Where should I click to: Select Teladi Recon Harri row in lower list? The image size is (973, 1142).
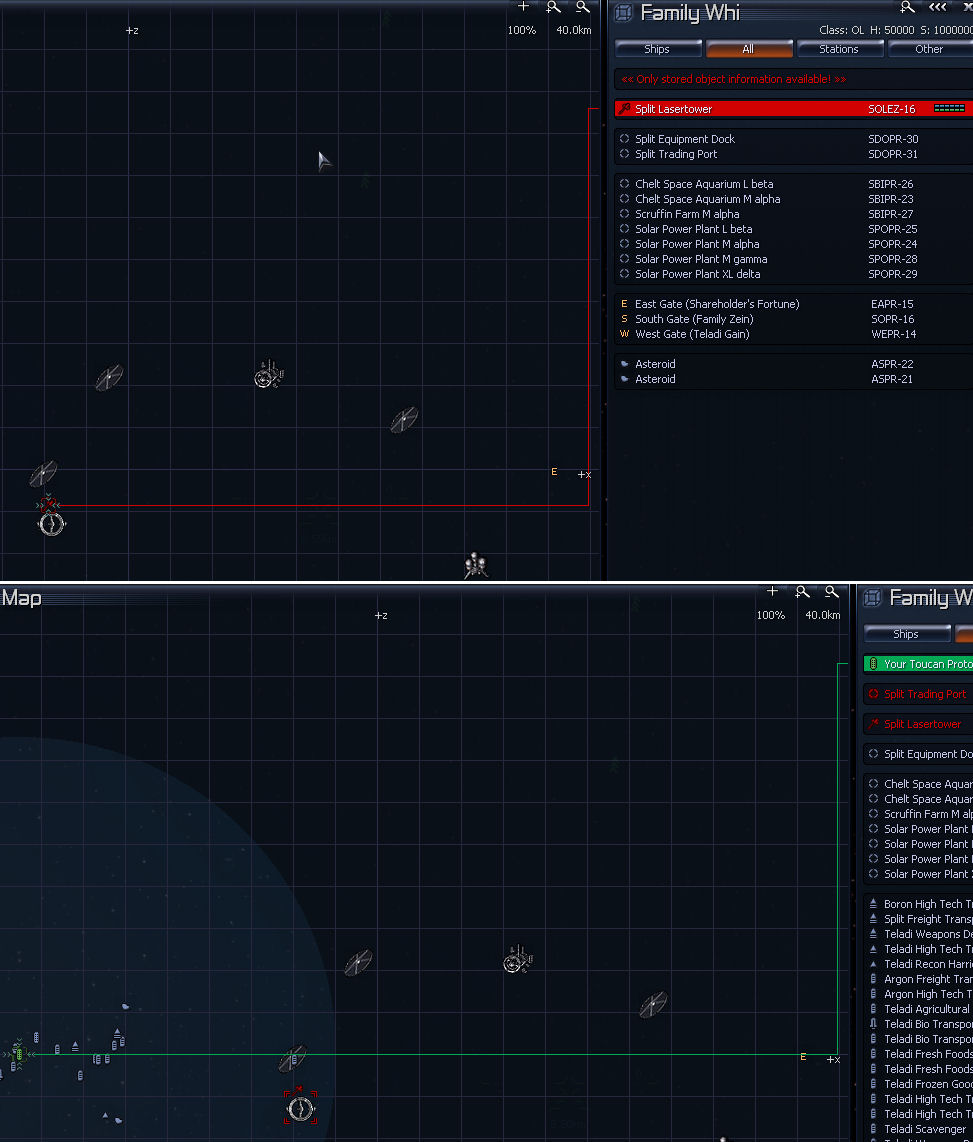coord(918,964)
